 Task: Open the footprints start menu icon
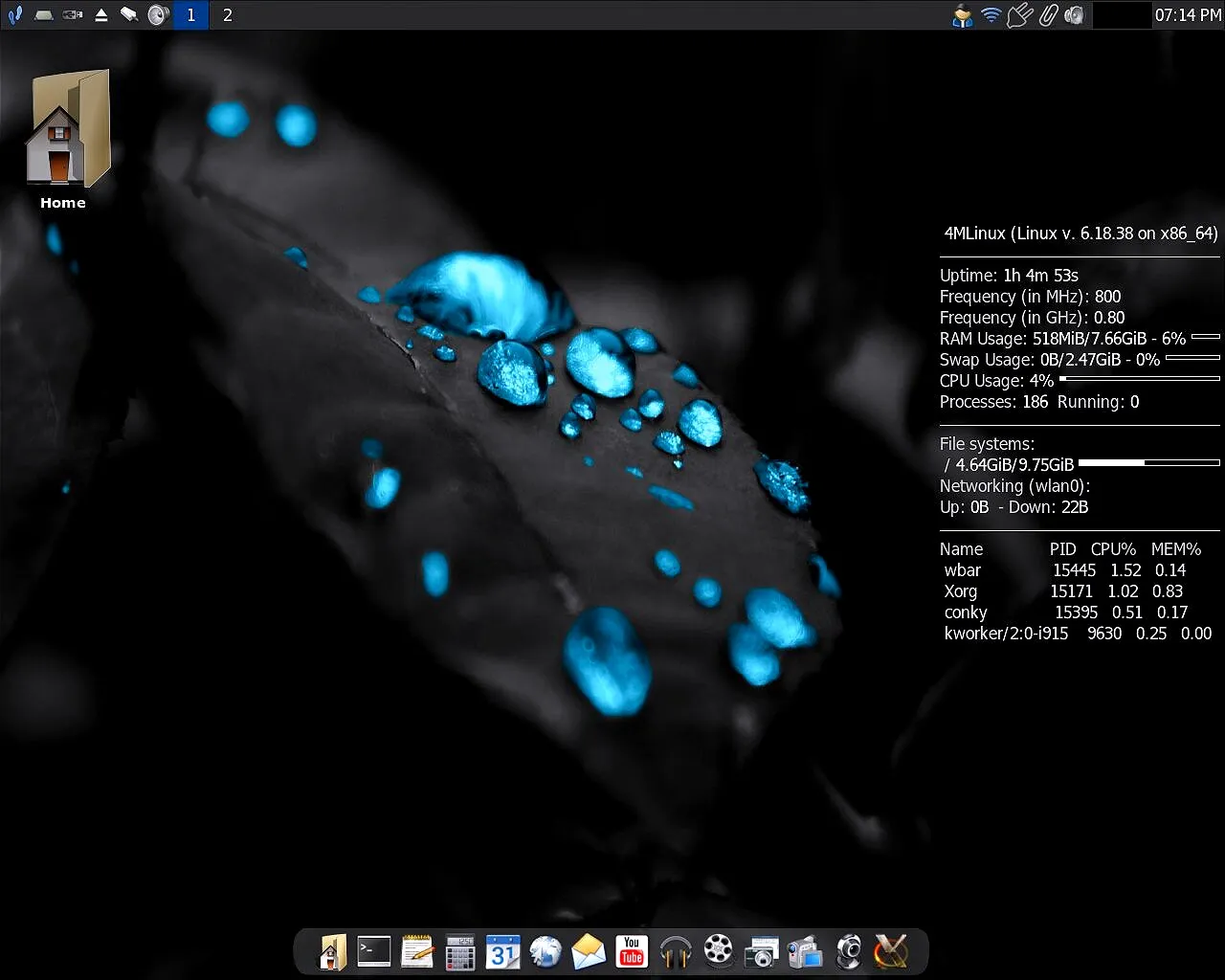pyautogui.click(x=14, y=14)
